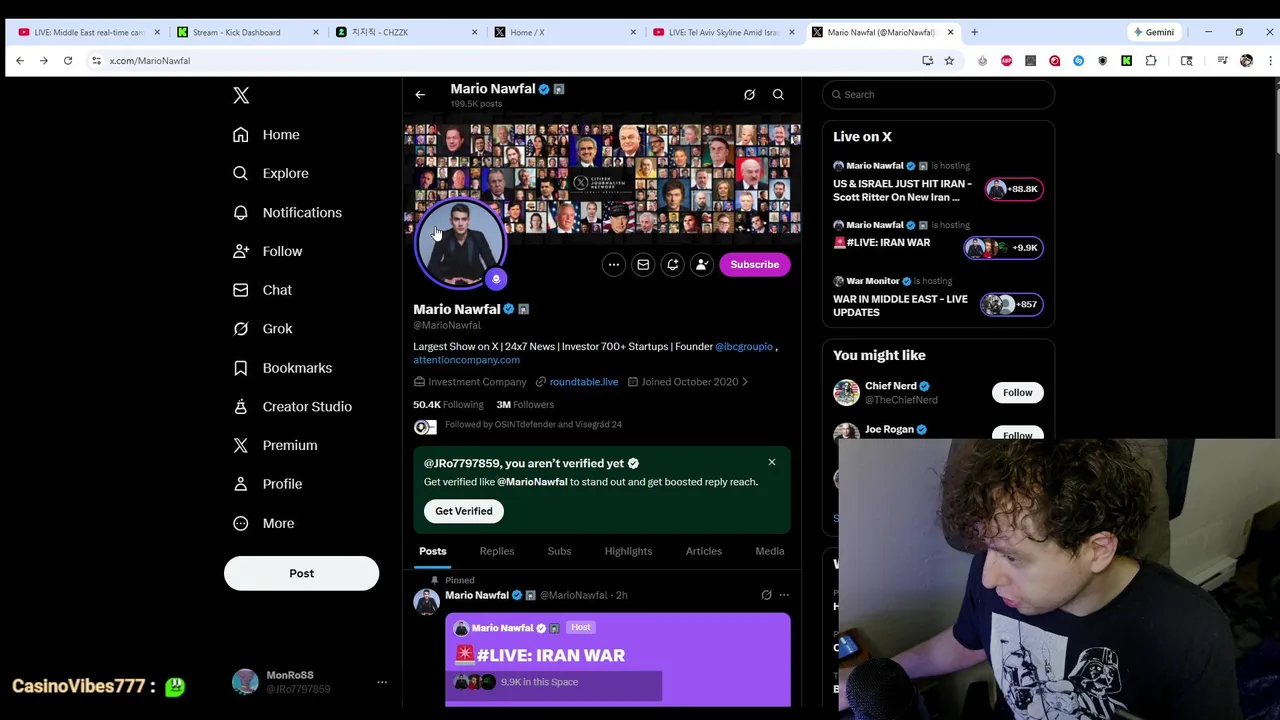Viewport: 1280px width, 720px height.
Task: Click the Get Verified button
Action: click(464, 511)
